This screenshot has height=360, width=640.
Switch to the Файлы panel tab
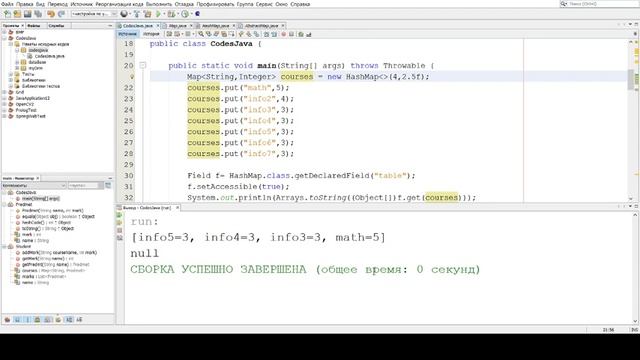(34, 26)
